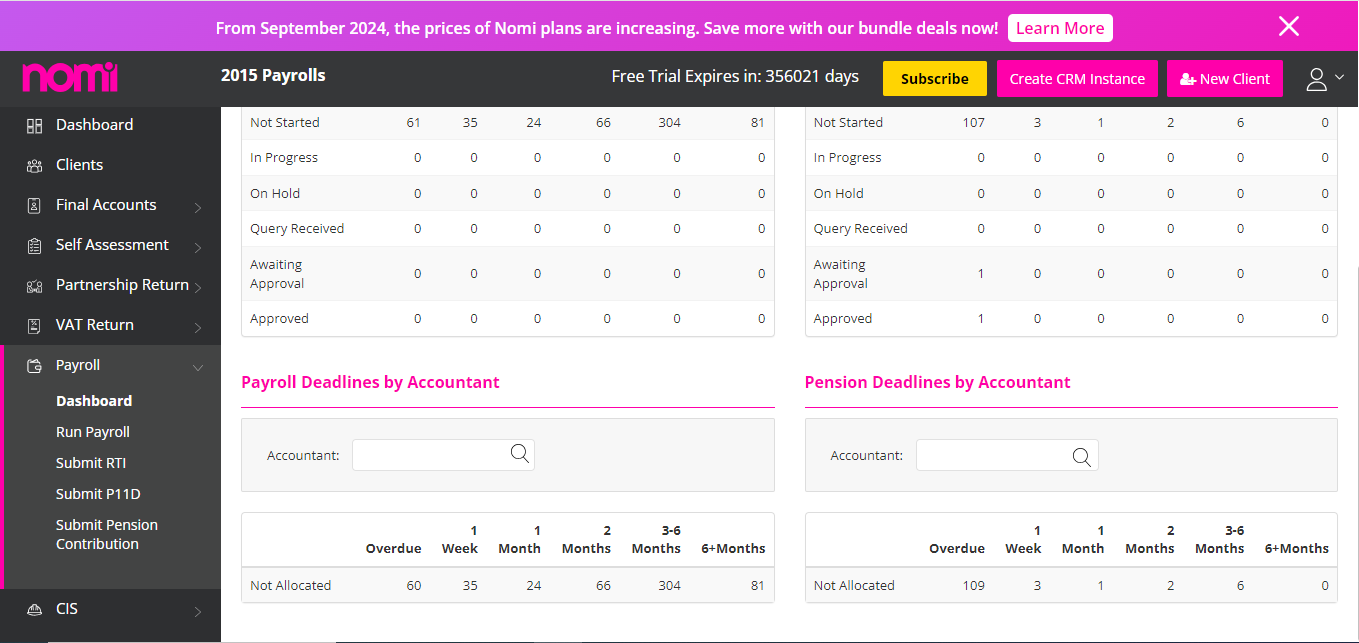Click Payroll Not Allocated 6+Months value 81

[x=757, y=586]
